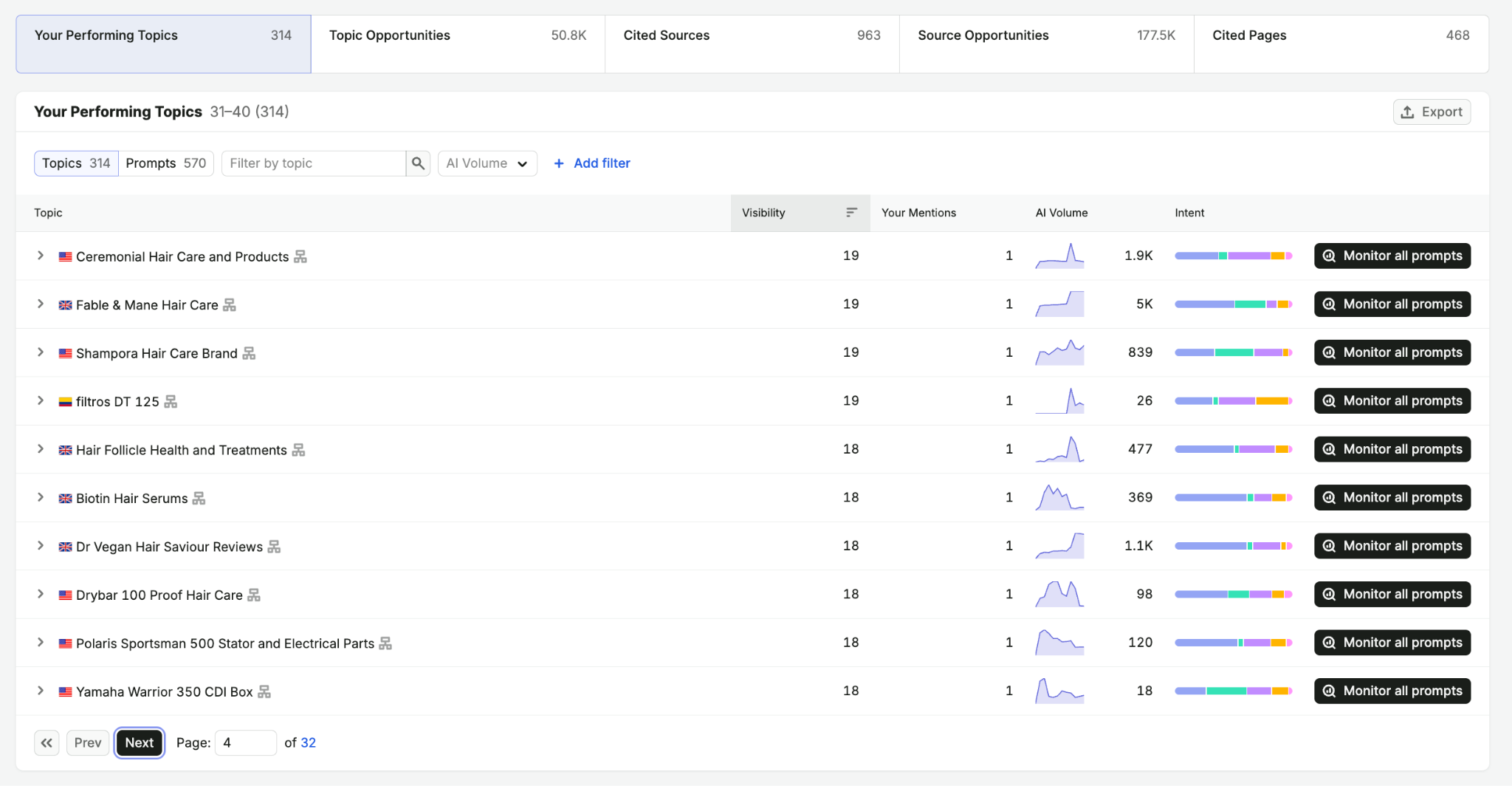Click the hierarchy icon beside filtros DT 125
The width and height of the screenshot is (1512, 786).
click(171, 402)
